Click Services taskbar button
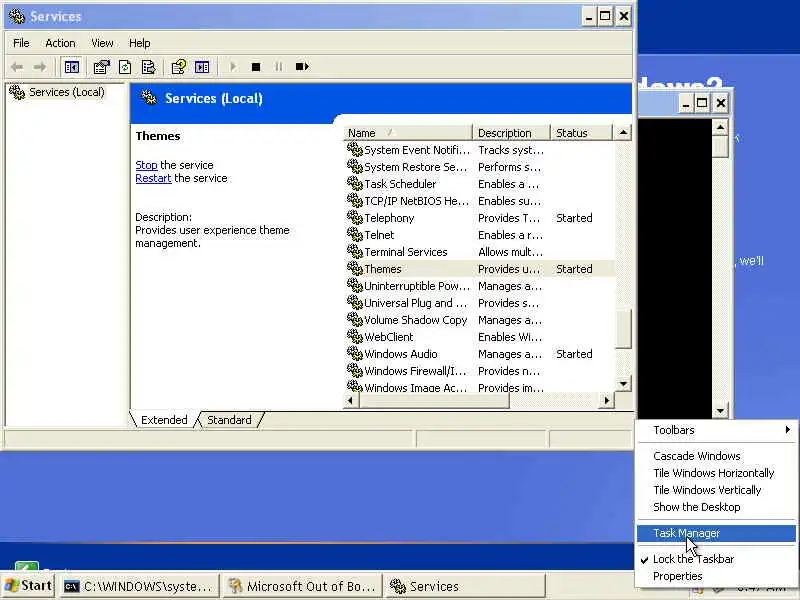Screen dimensions: 800x600 click(x=464, y=587)
